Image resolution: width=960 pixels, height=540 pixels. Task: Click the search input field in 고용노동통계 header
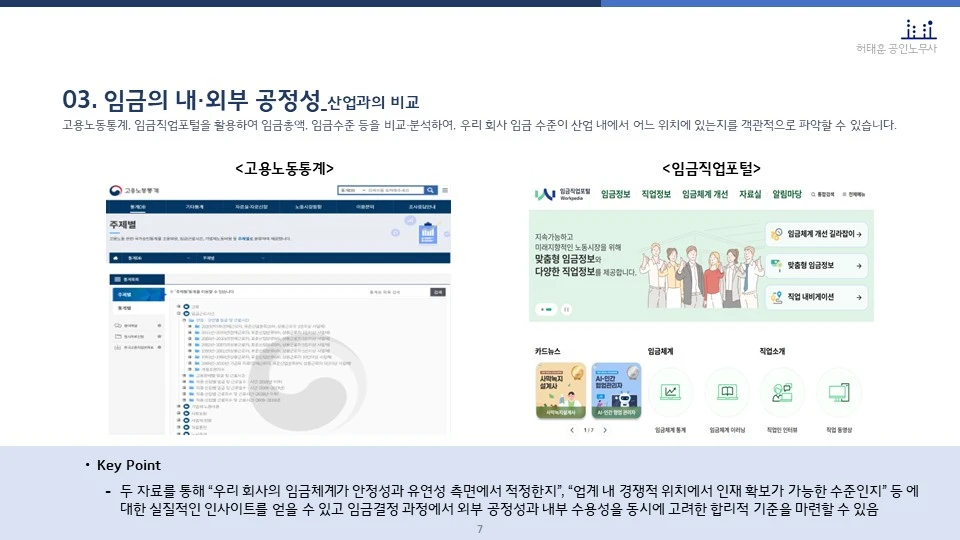(x=395, y=190)
